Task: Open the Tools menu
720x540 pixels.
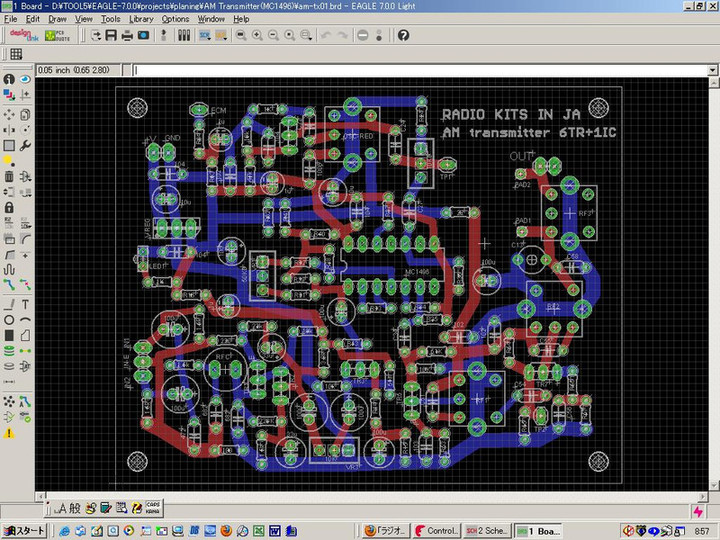Action: tap(110, 19)
